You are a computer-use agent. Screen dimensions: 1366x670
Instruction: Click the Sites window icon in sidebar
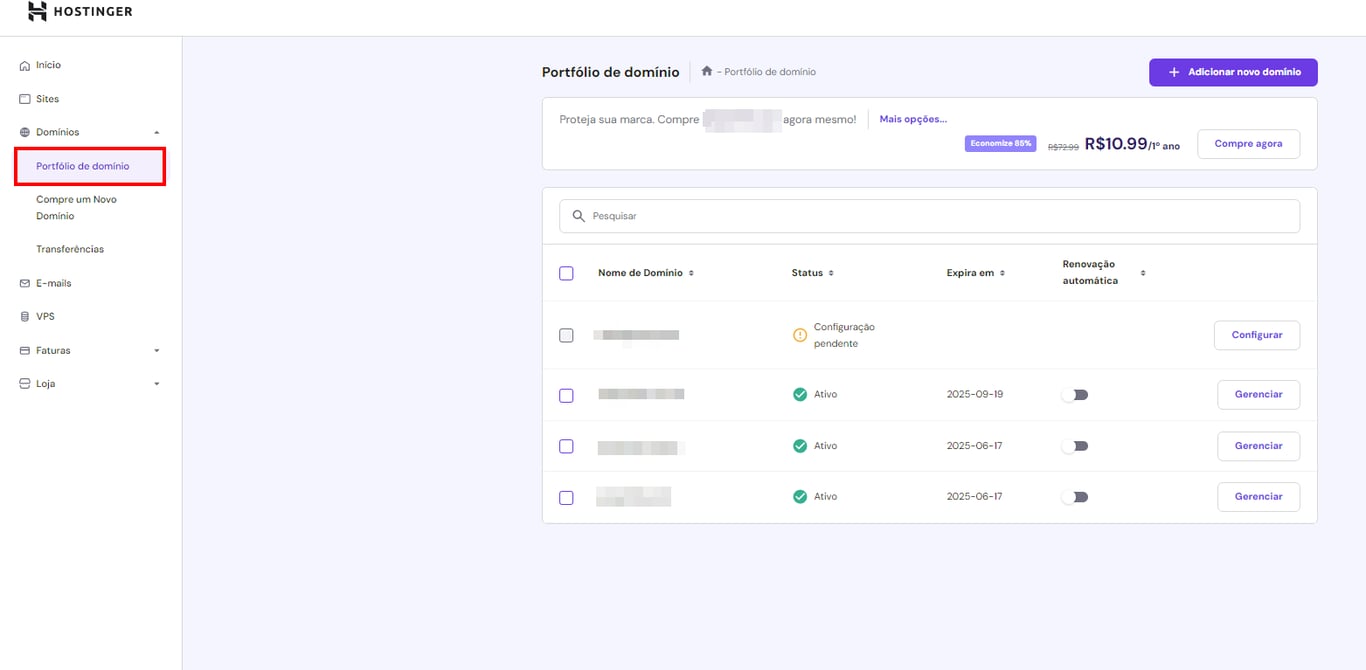(25, 99)
